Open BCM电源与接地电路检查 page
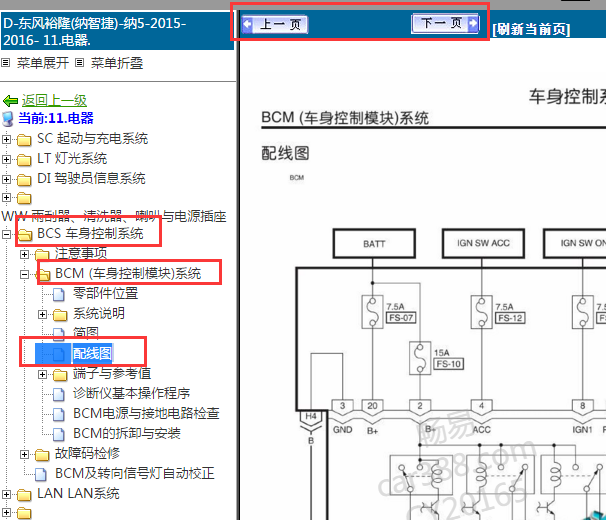 (146, 414)
